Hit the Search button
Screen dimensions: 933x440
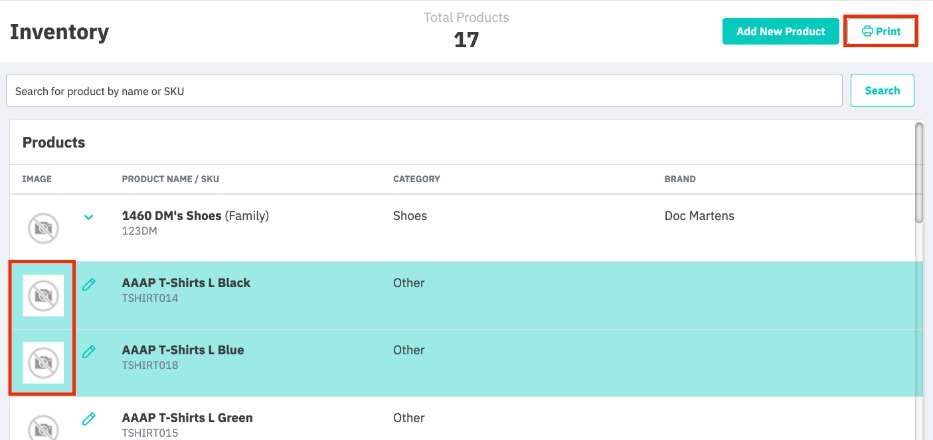click(x=882, y=91)
